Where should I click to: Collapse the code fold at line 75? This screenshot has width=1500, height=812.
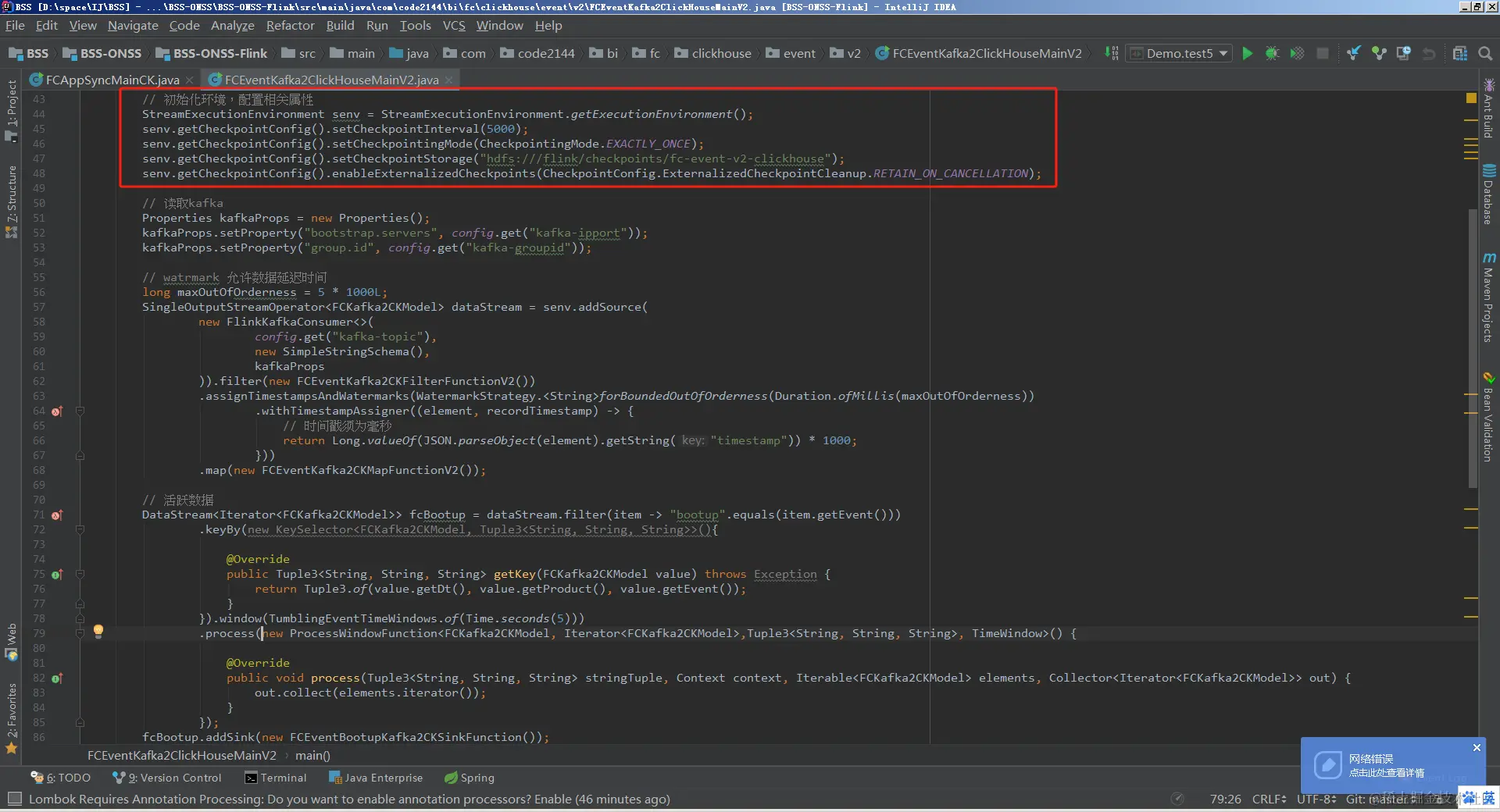coord(80,574)
